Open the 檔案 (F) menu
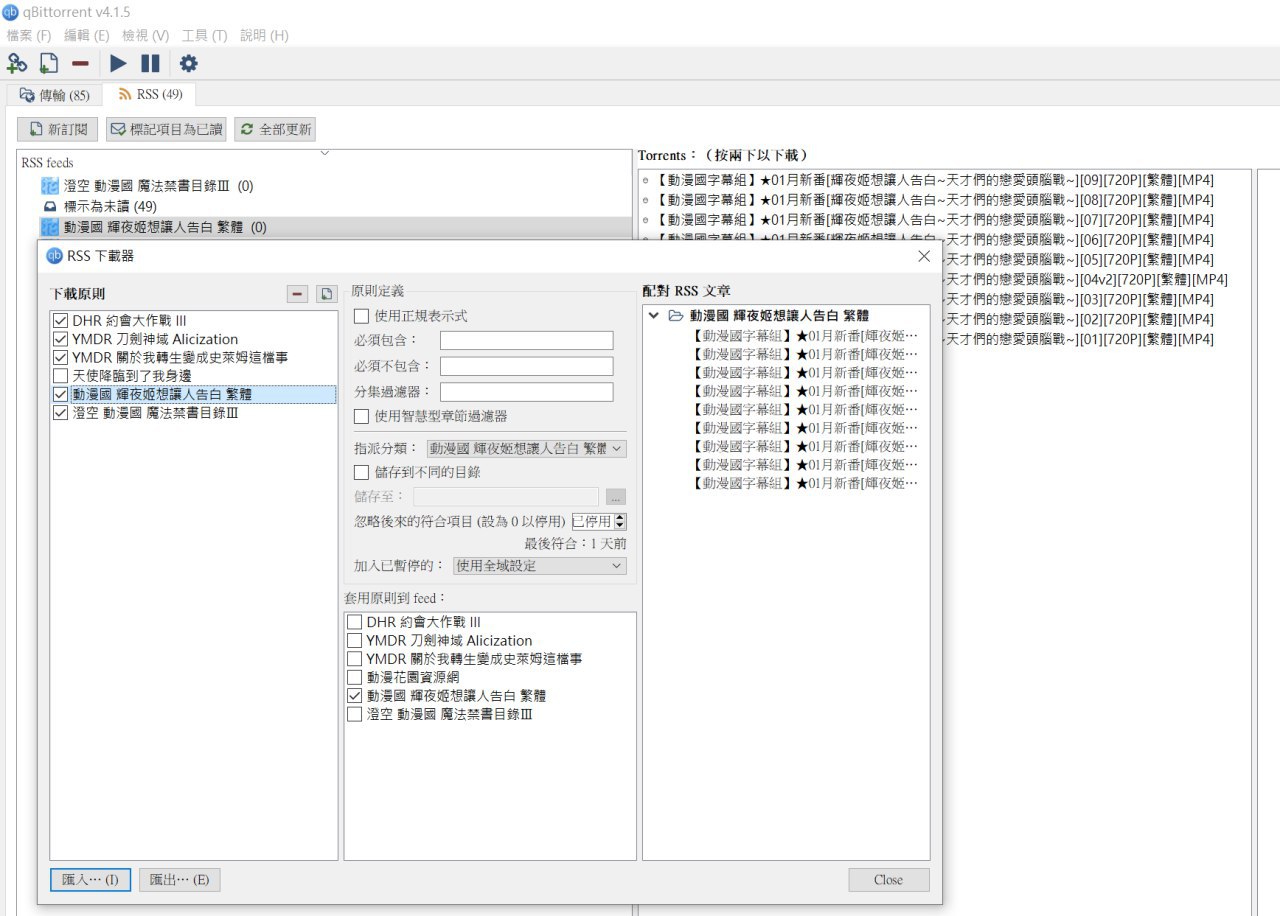 pos(29,35)
